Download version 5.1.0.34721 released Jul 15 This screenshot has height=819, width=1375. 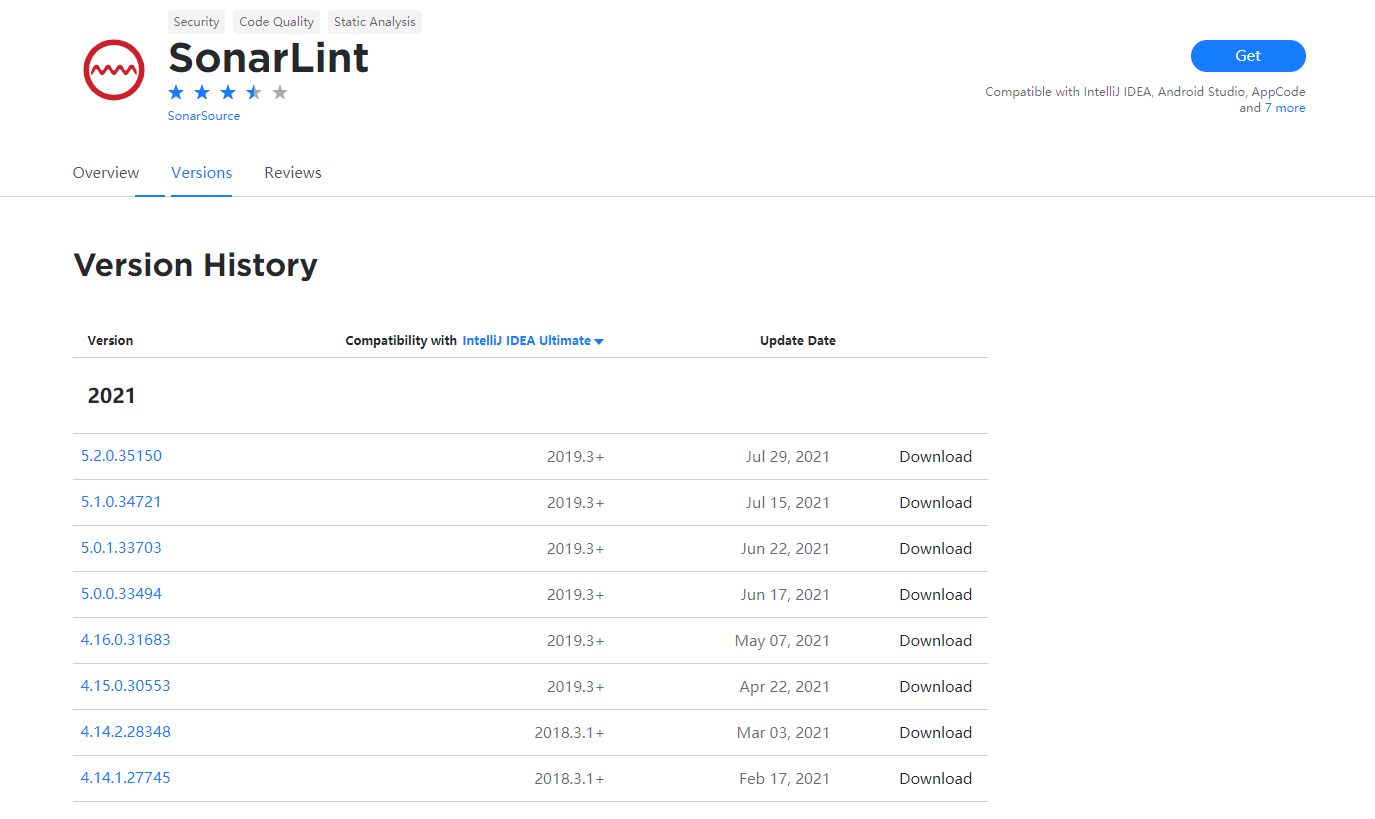935,503
